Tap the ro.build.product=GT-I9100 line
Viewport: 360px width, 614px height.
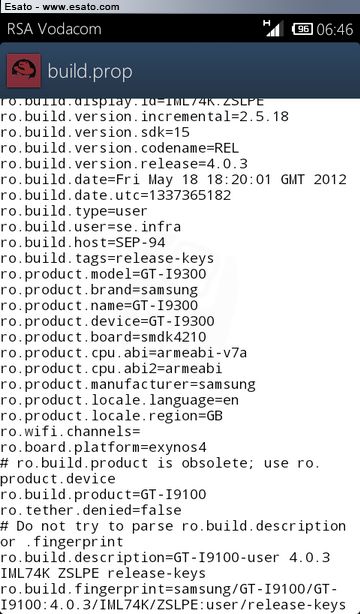tap(103, 494)
